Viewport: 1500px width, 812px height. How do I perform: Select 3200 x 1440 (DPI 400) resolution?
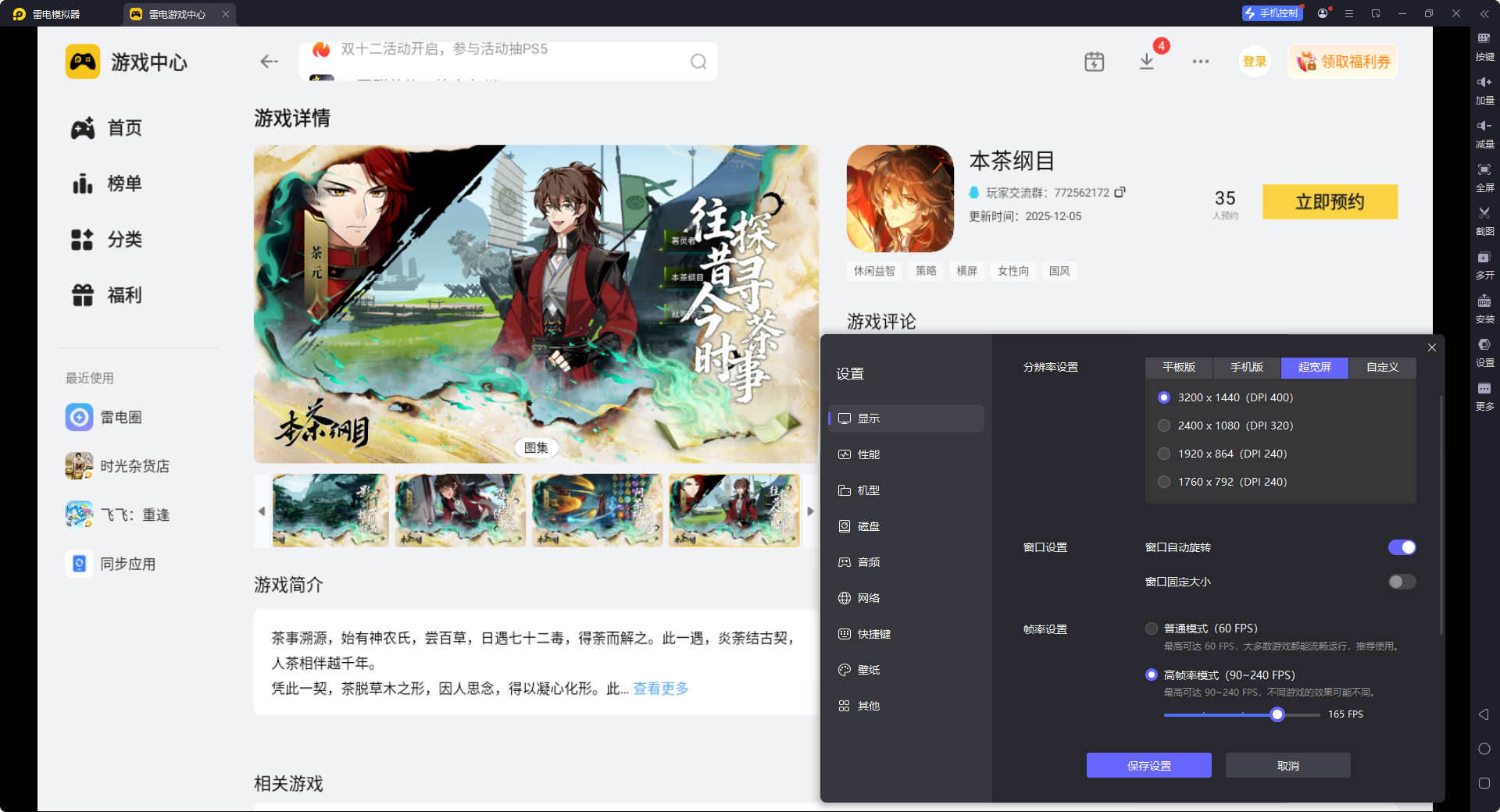click(1164, 397)
